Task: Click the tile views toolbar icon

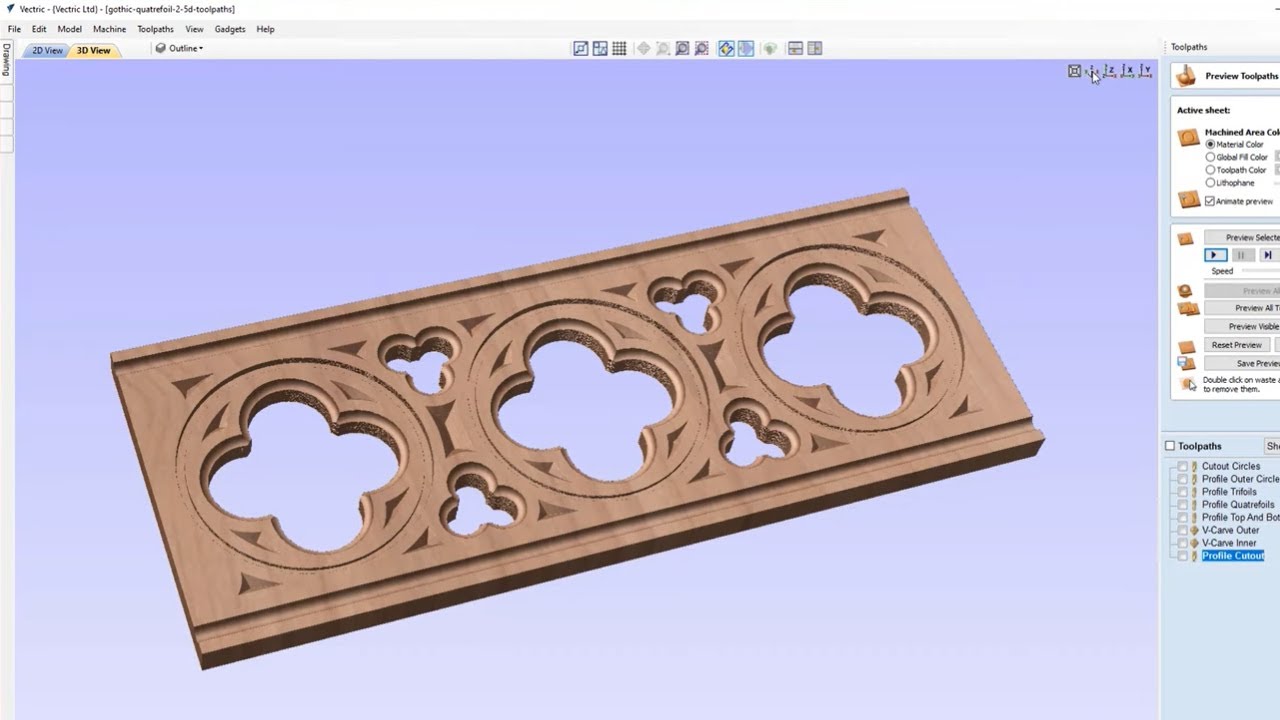Action: pyautogui.click(x=600, y=48)
